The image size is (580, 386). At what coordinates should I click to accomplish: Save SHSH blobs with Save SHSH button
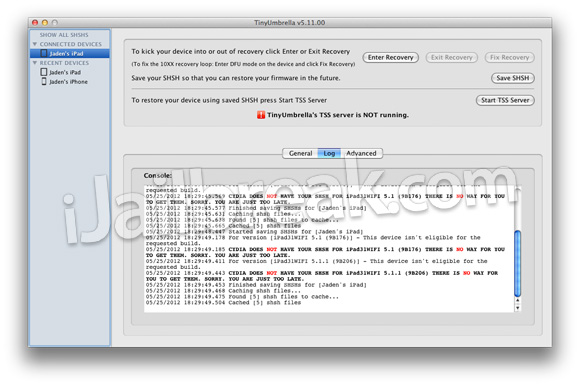512,78
